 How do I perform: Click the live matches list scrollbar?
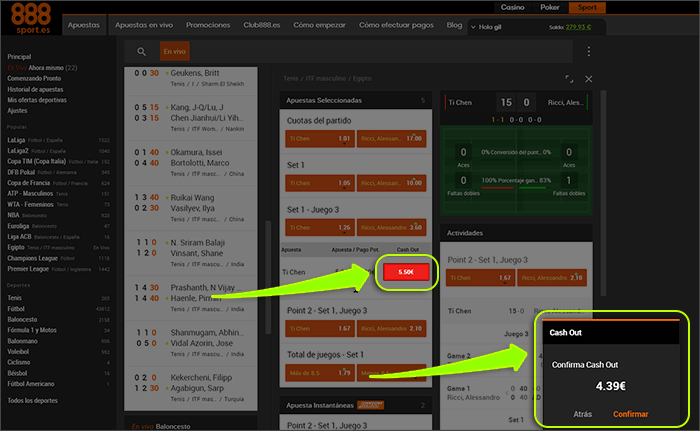pyautogui.click(x=268, y=277)
